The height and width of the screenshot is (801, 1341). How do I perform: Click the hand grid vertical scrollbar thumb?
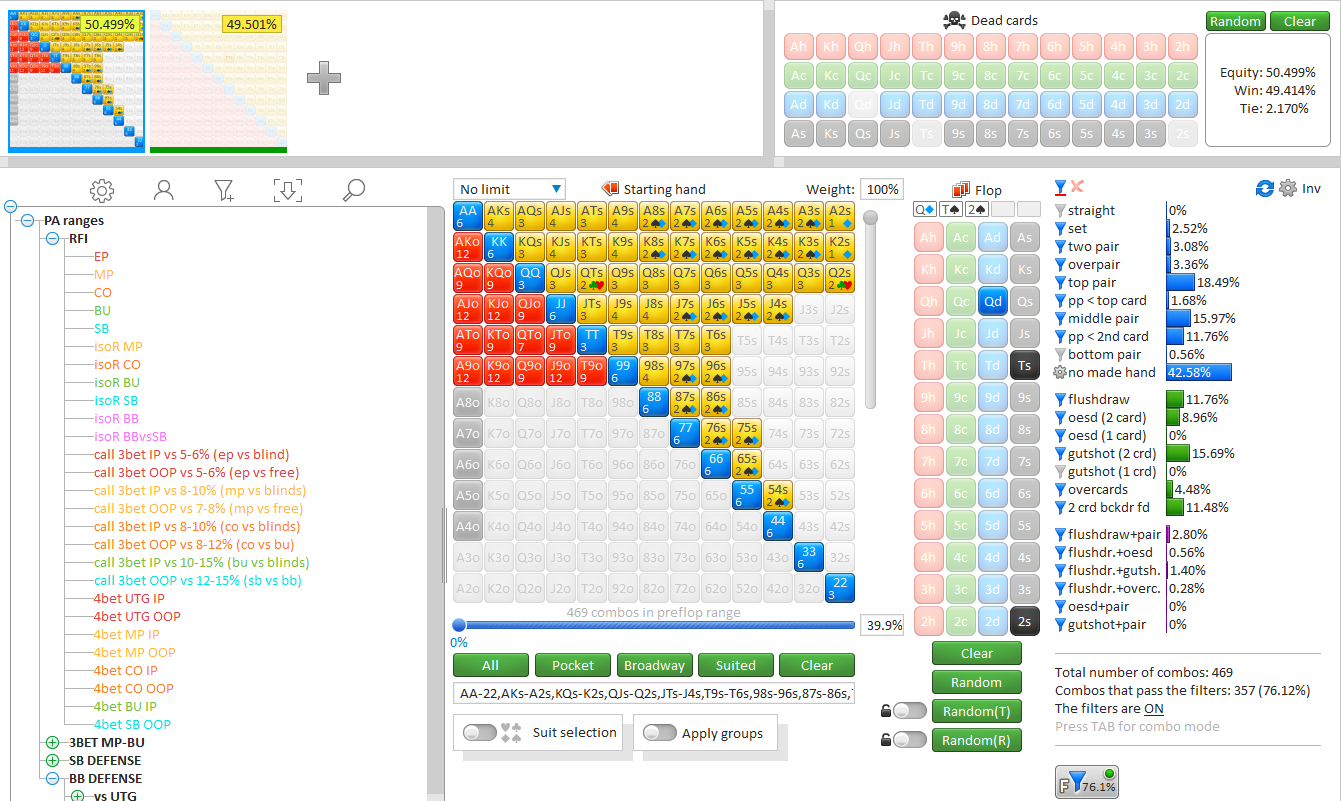pyautogui.click(x=870, y=217)
